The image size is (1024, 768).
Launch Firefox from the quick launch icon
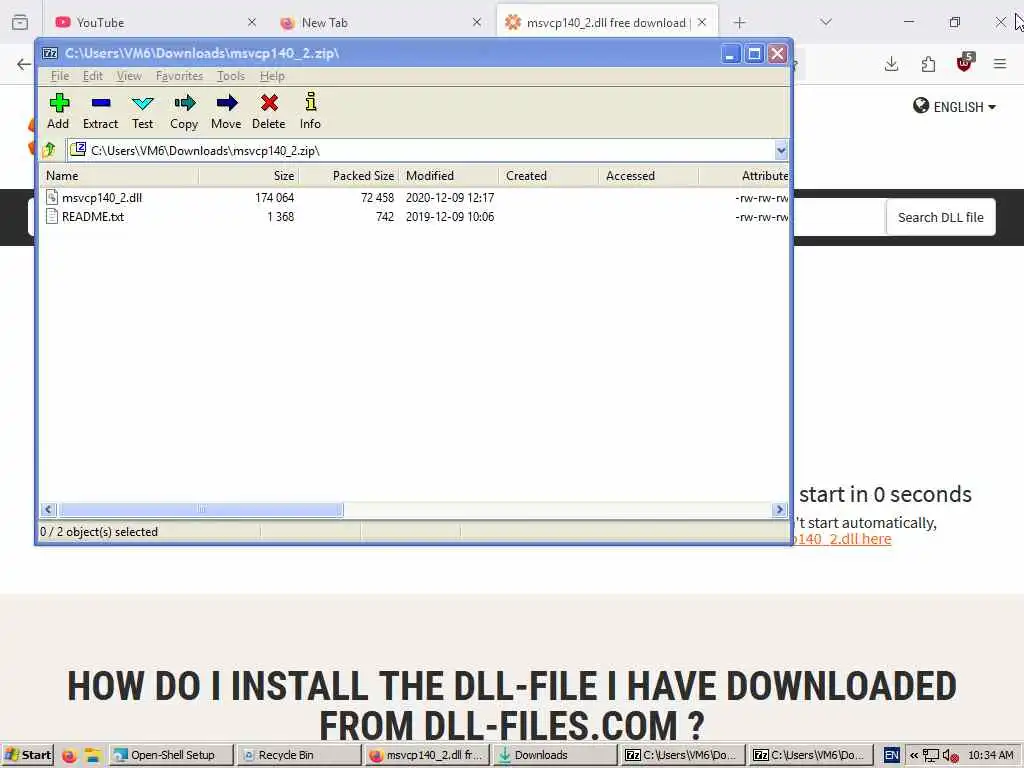click(x=69, y=756)
